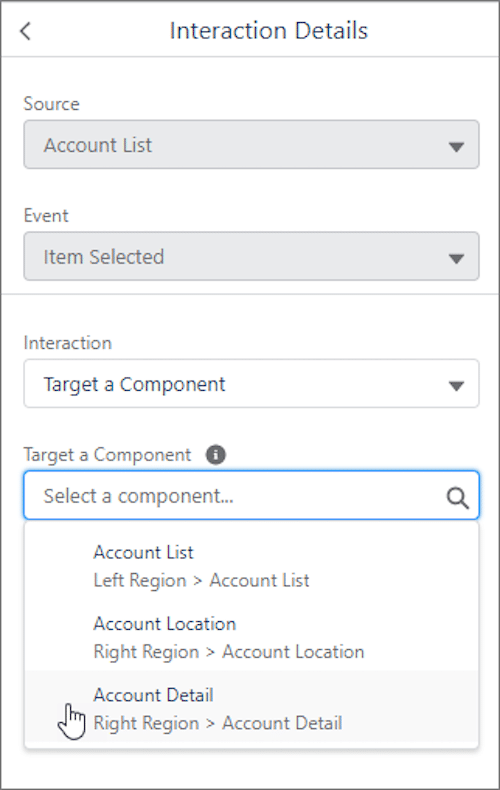
Task: Click the Target a Component field label
Action: [x=107, y=455]
